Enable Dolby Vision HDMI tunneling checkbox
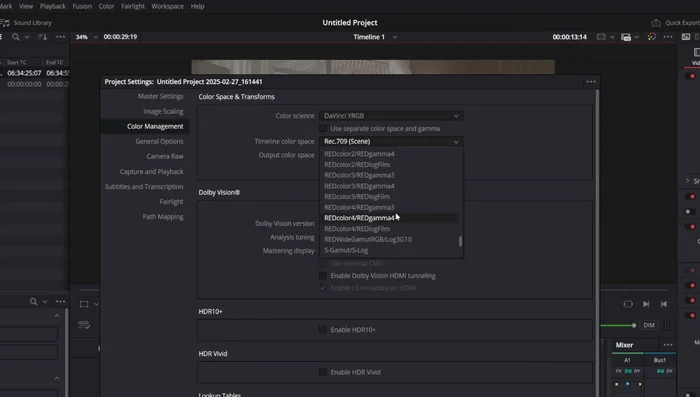This screenshot has height=397, width=700. (323, 276)
